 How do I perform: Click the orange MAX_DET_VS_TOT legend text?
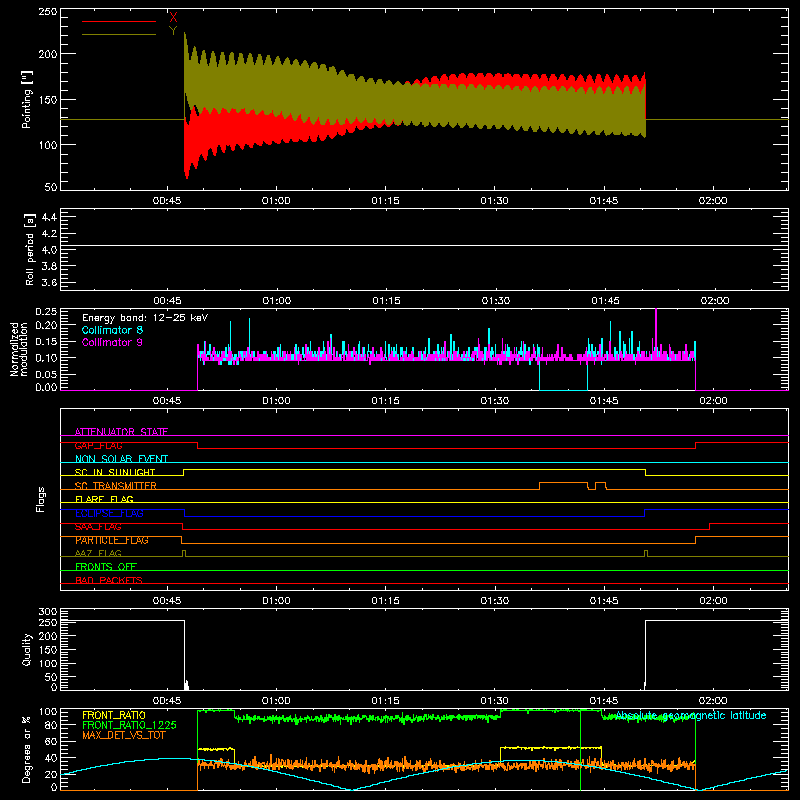click(x=124, y=735)
